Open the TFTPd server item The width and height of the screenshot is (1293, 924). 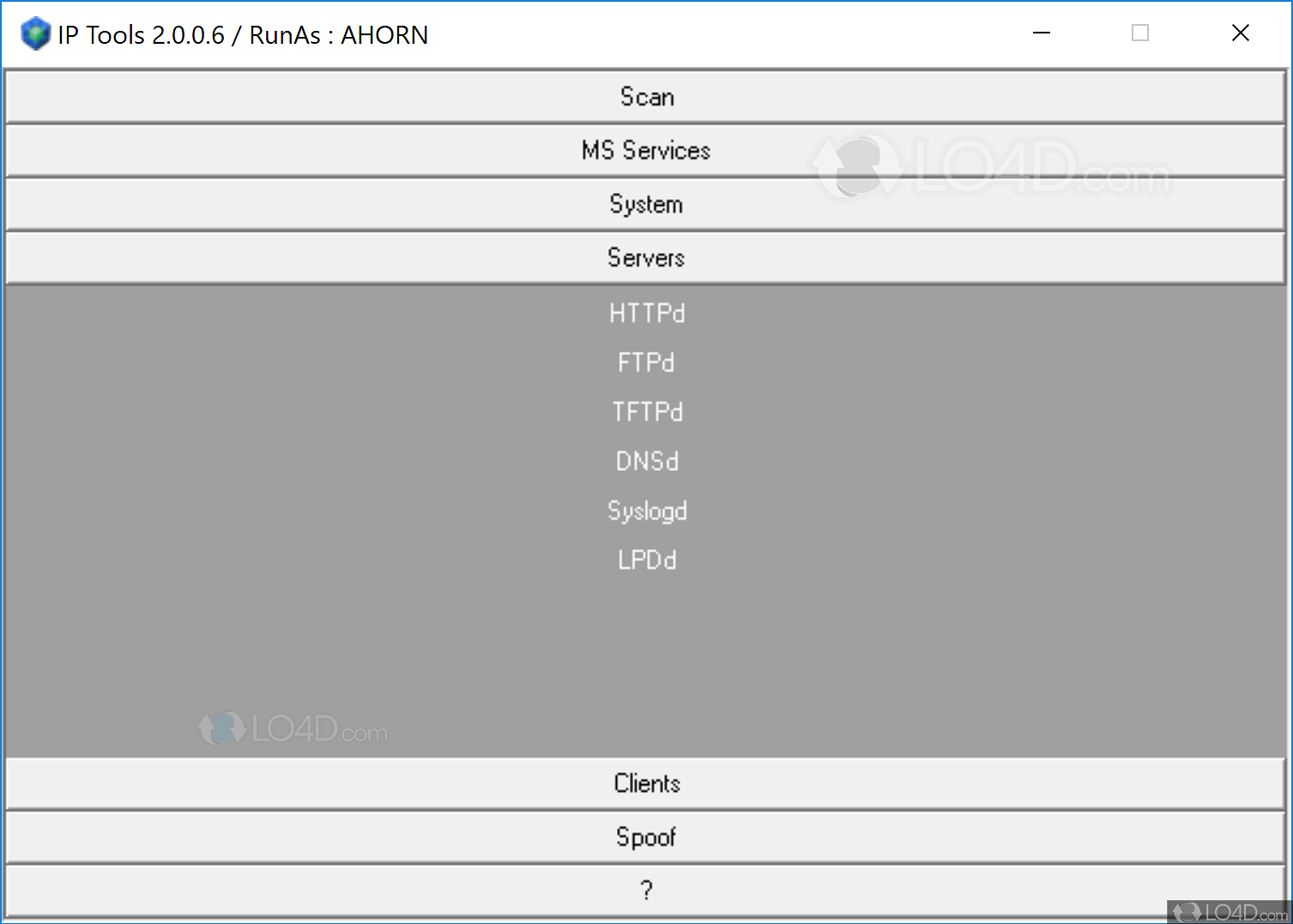[647, 412]
